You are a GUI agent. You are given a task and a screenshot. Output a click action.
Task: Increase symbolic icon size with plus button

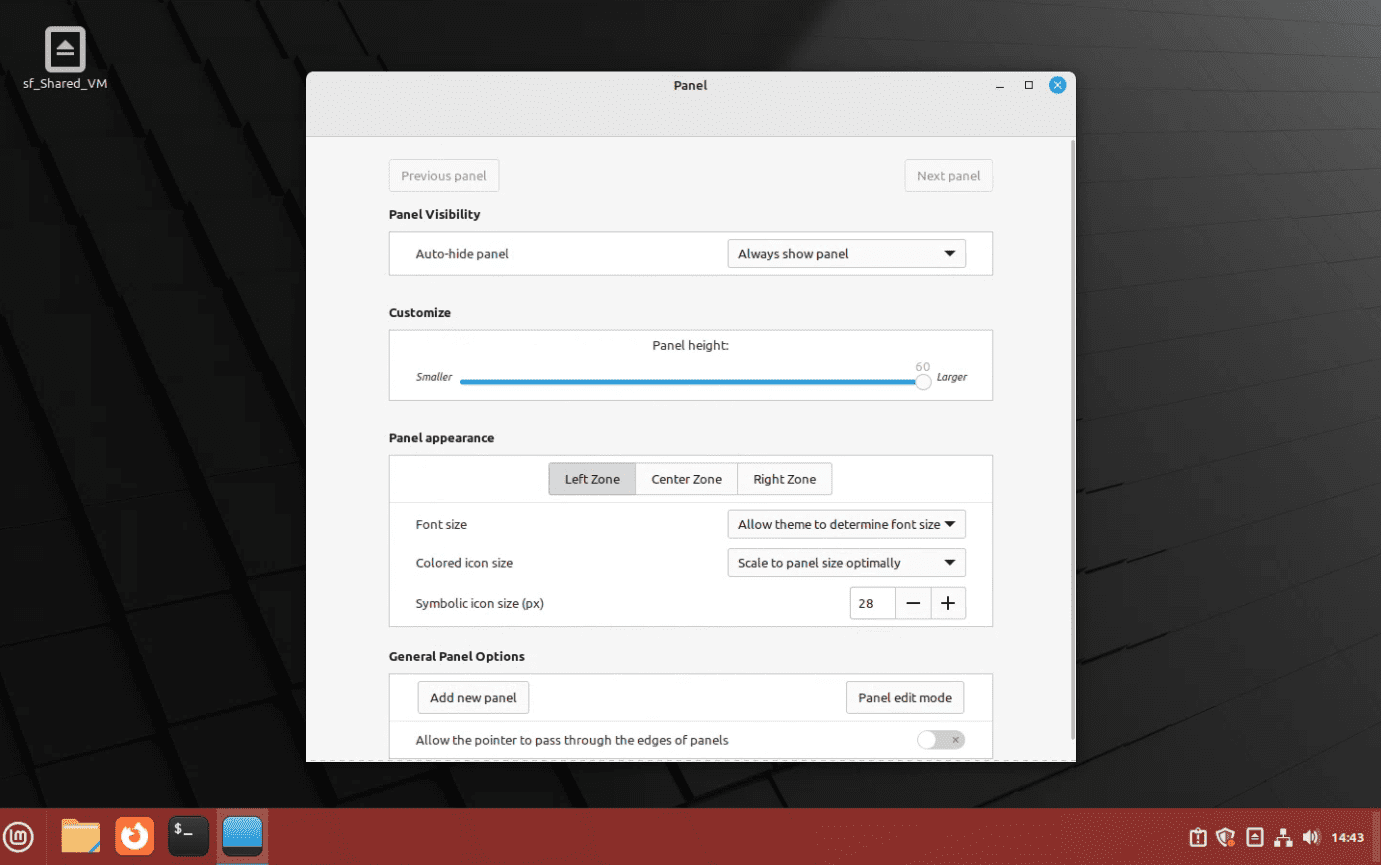click(948, 603)
